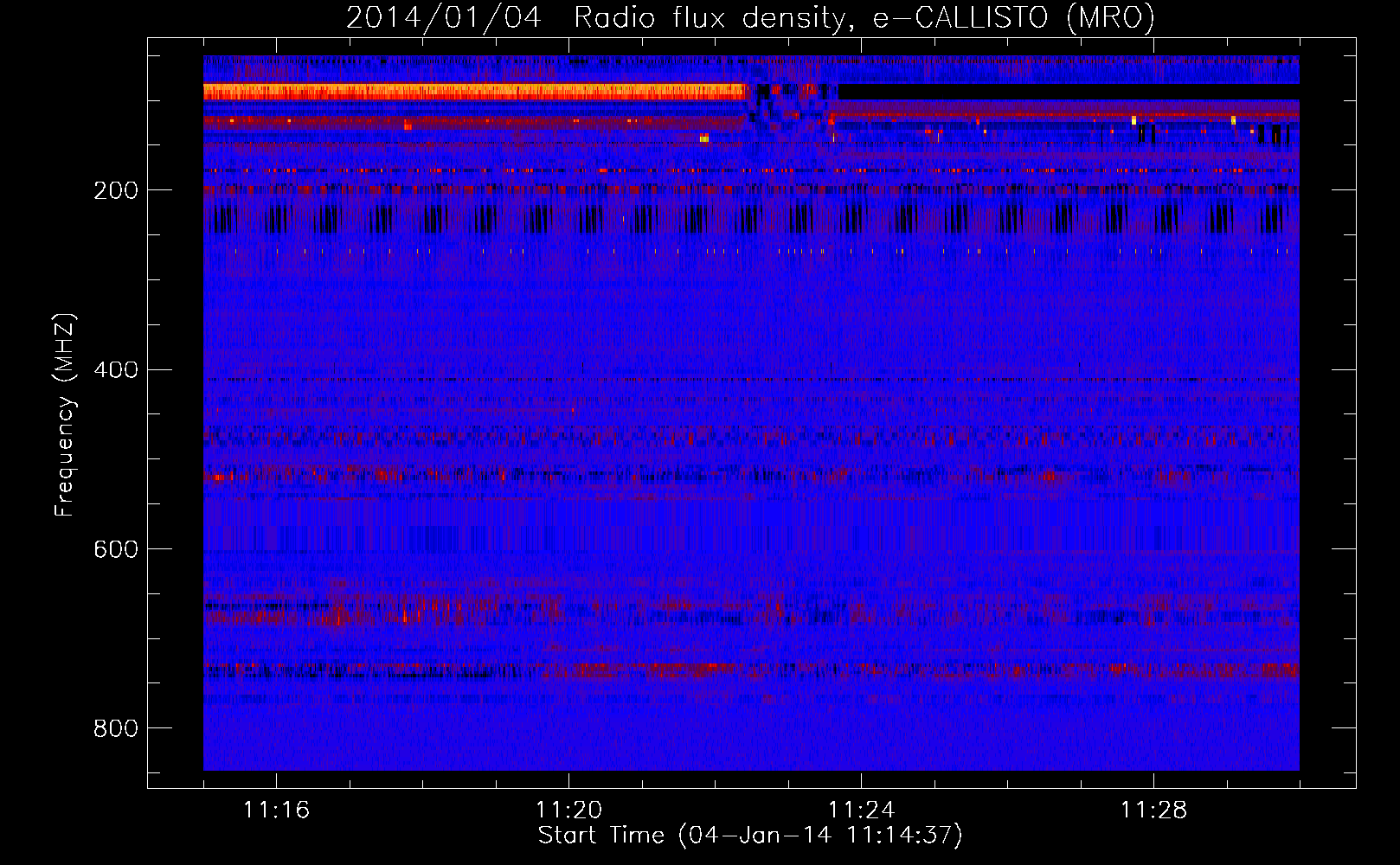The height and width of the screenshot is (865, 1400).
Task: Click the 11:20 time tick label
Action: (568, 810)
